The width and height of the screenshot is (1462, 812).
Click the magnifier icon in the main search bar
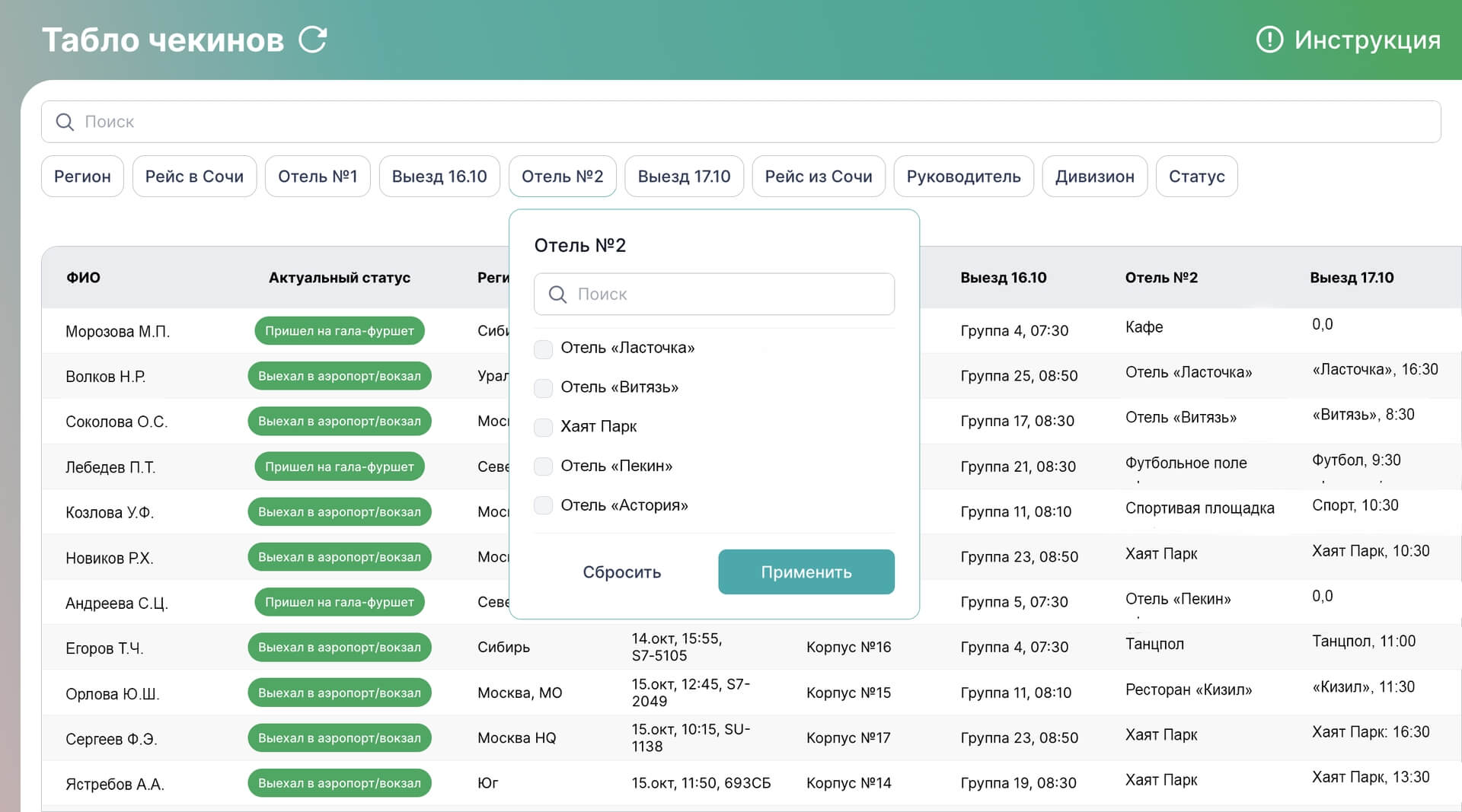tap(65, 122)
